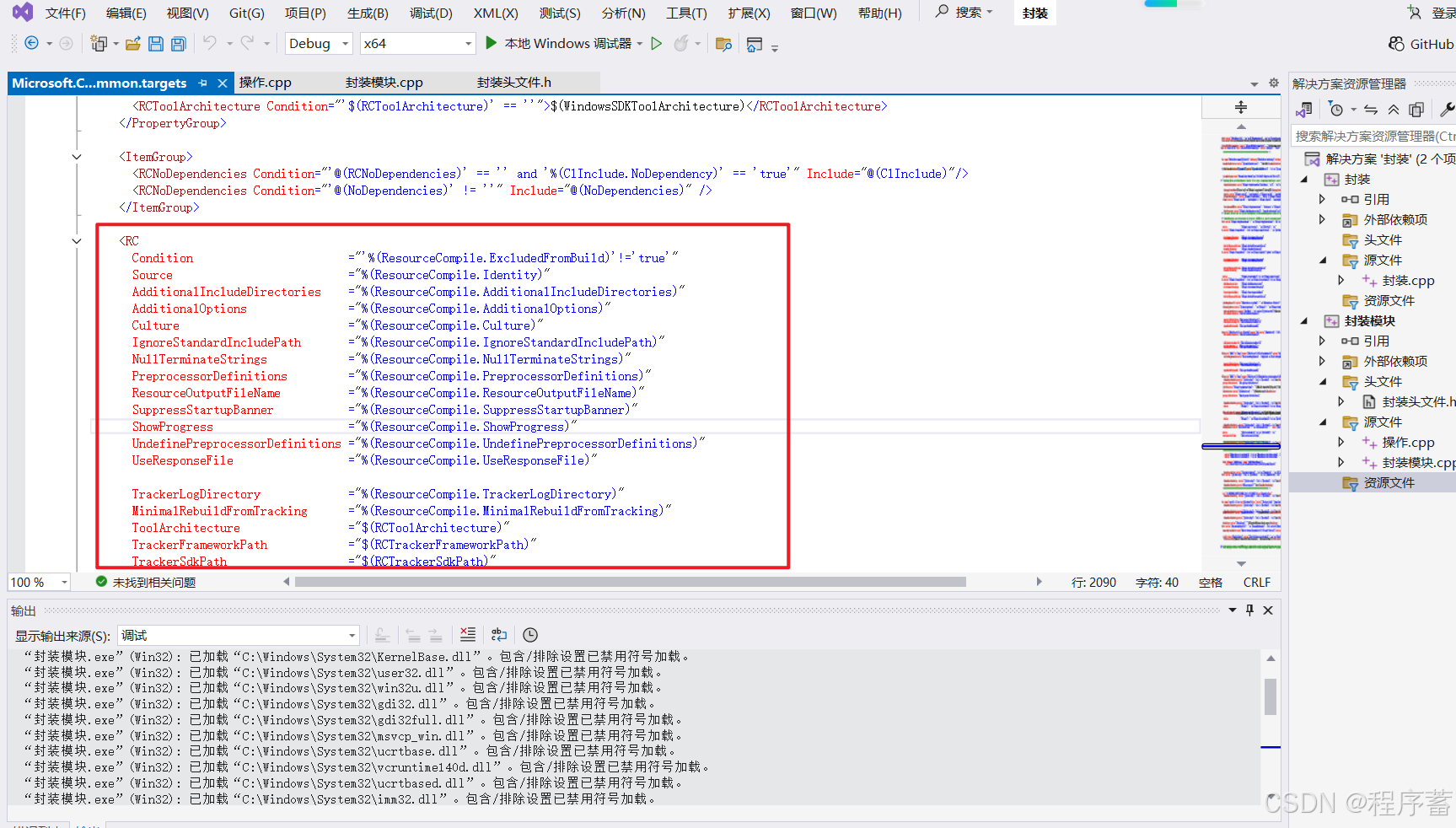Image resolution: width=1456 pixels, height=828 pixels.
Task: Expand 封装.cpp file node
Action: (x=1340, y=280)
